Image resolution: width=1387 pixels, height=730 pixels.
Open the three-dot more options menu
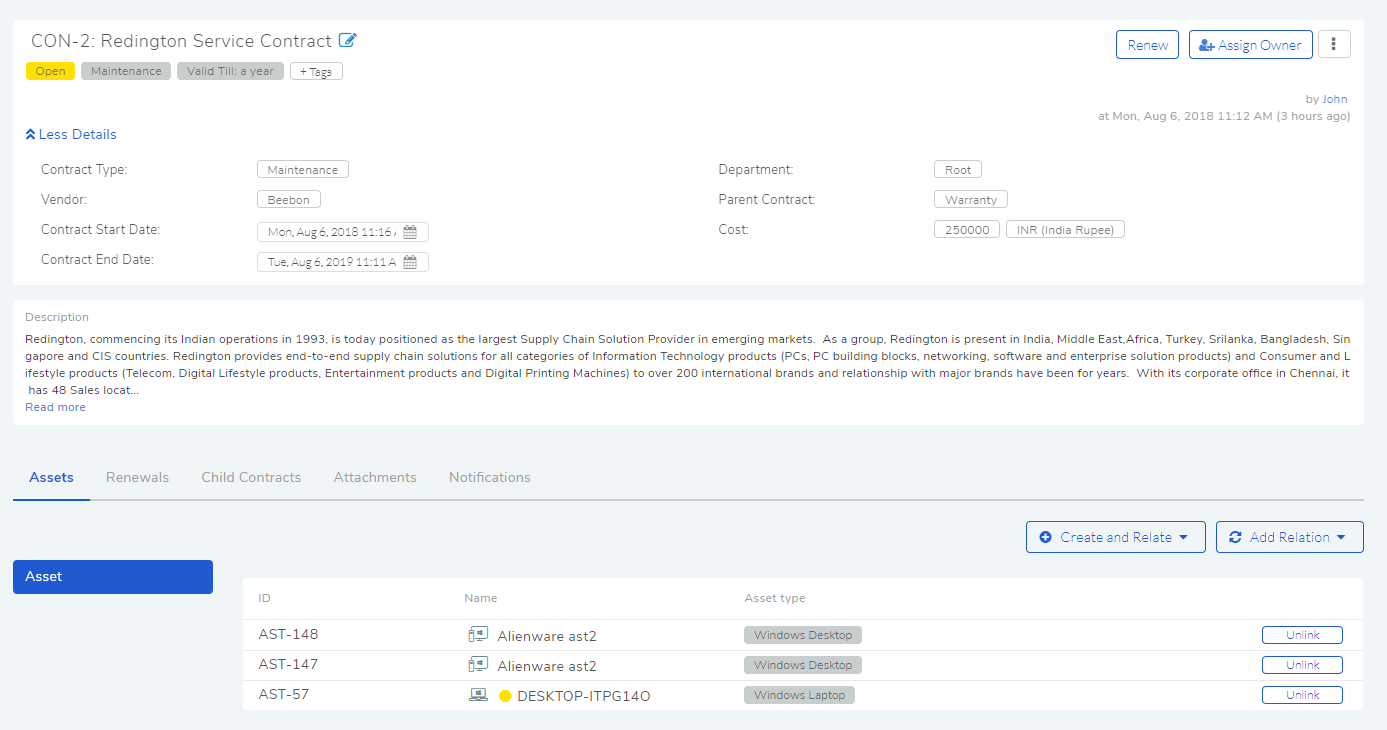(x=1334, y=45)
